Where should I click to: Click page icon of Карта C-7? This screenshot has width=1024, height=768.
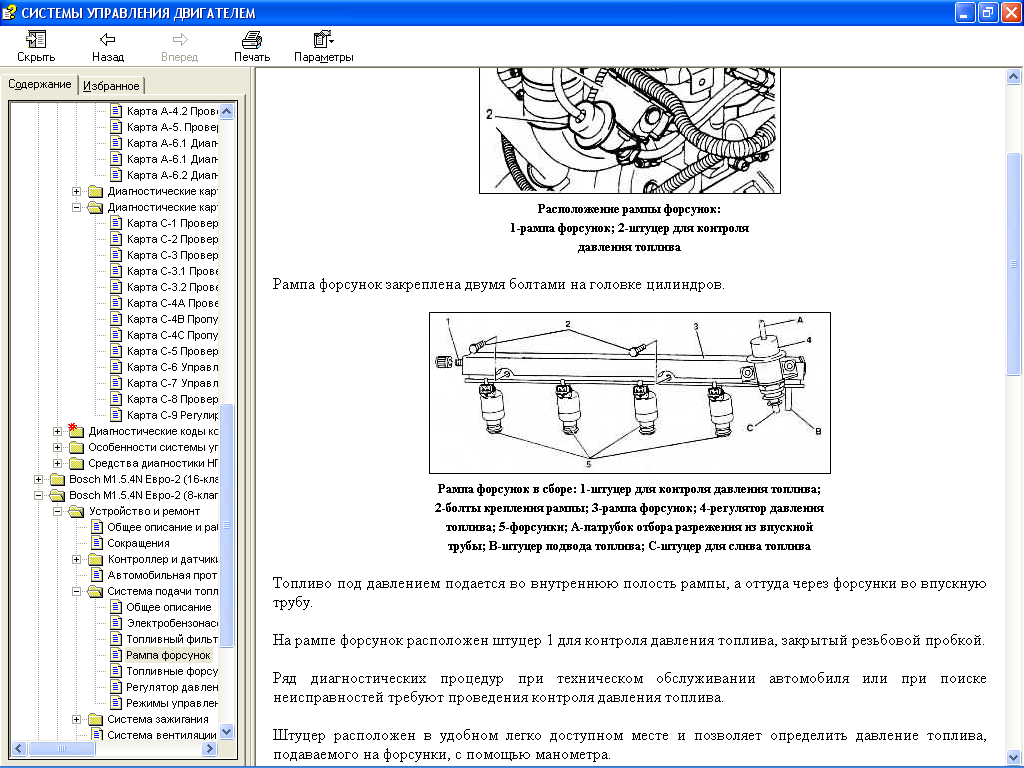(x=116, y=383)
